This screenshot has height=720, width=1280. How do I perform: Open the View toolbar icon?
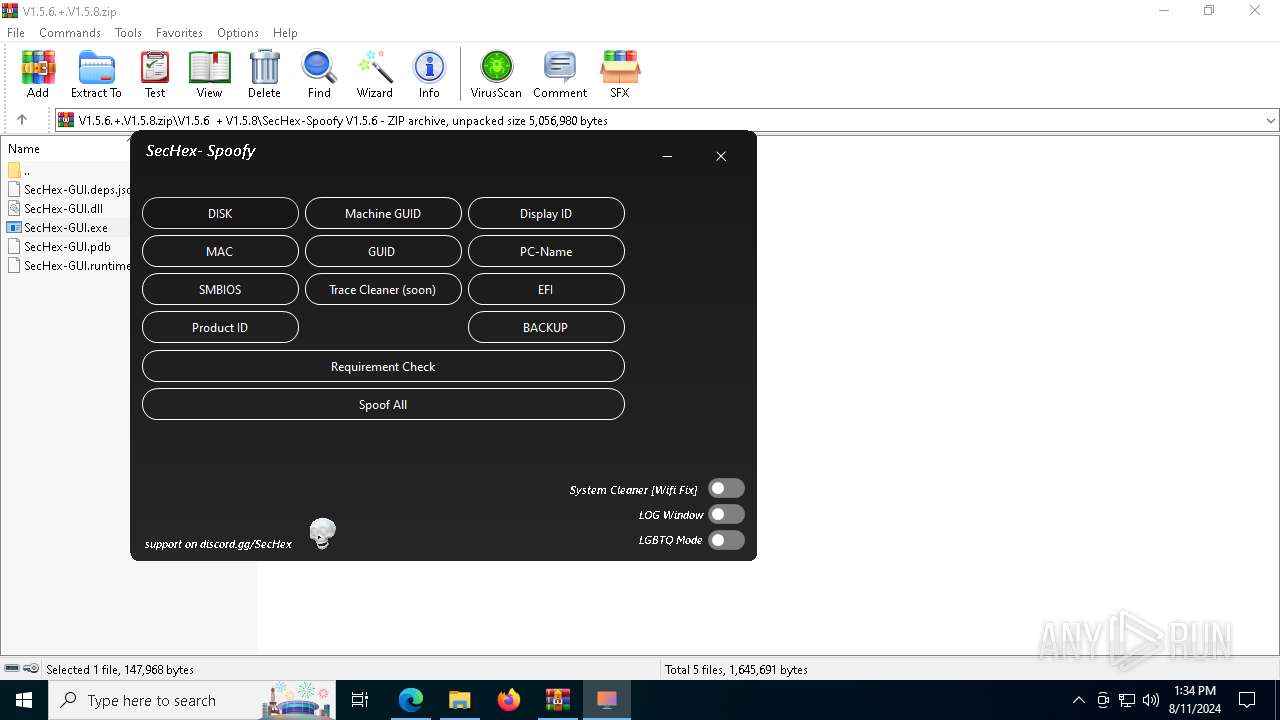(209, 75)
